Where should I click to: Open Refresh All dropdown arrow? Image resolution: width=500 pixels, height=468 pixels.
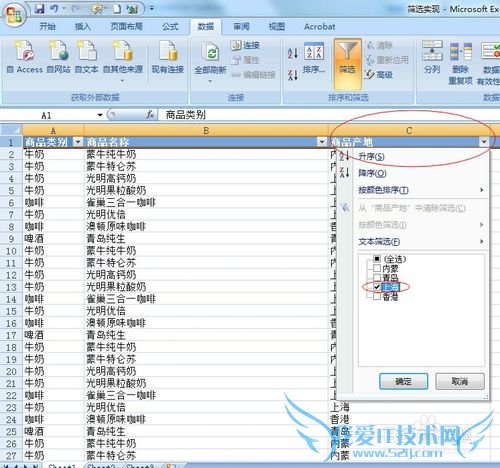coord(210,81)
